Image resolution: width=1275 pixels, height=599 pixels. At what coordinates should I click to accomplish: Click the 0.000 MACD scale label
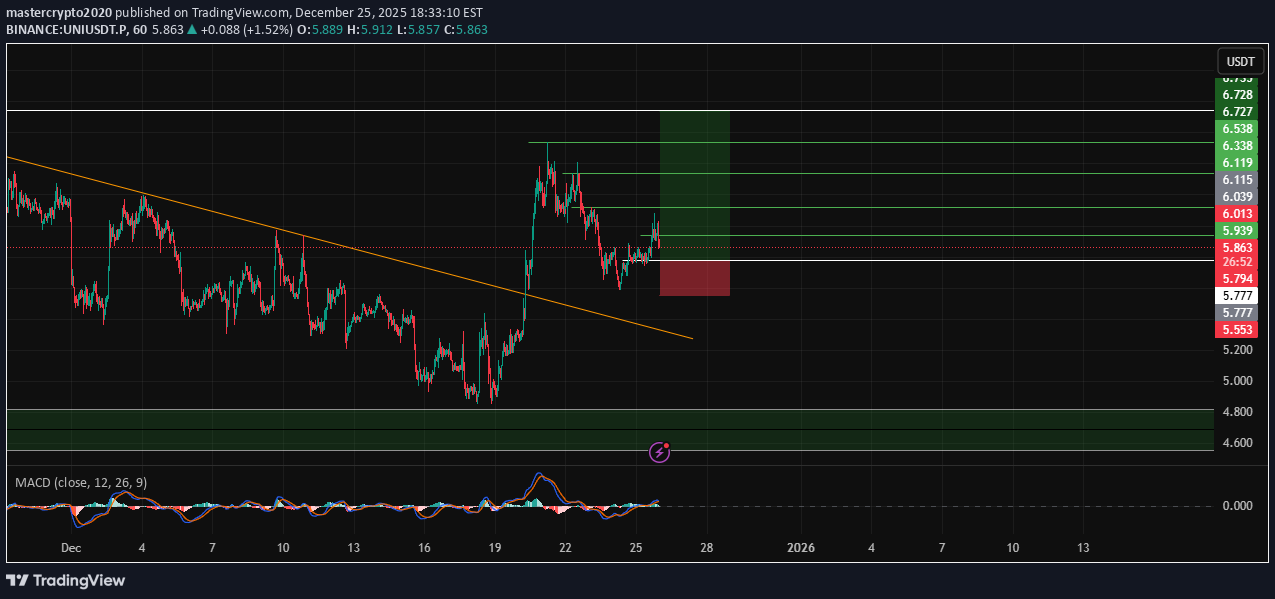pyautogui.click(x=1238, y=506)
